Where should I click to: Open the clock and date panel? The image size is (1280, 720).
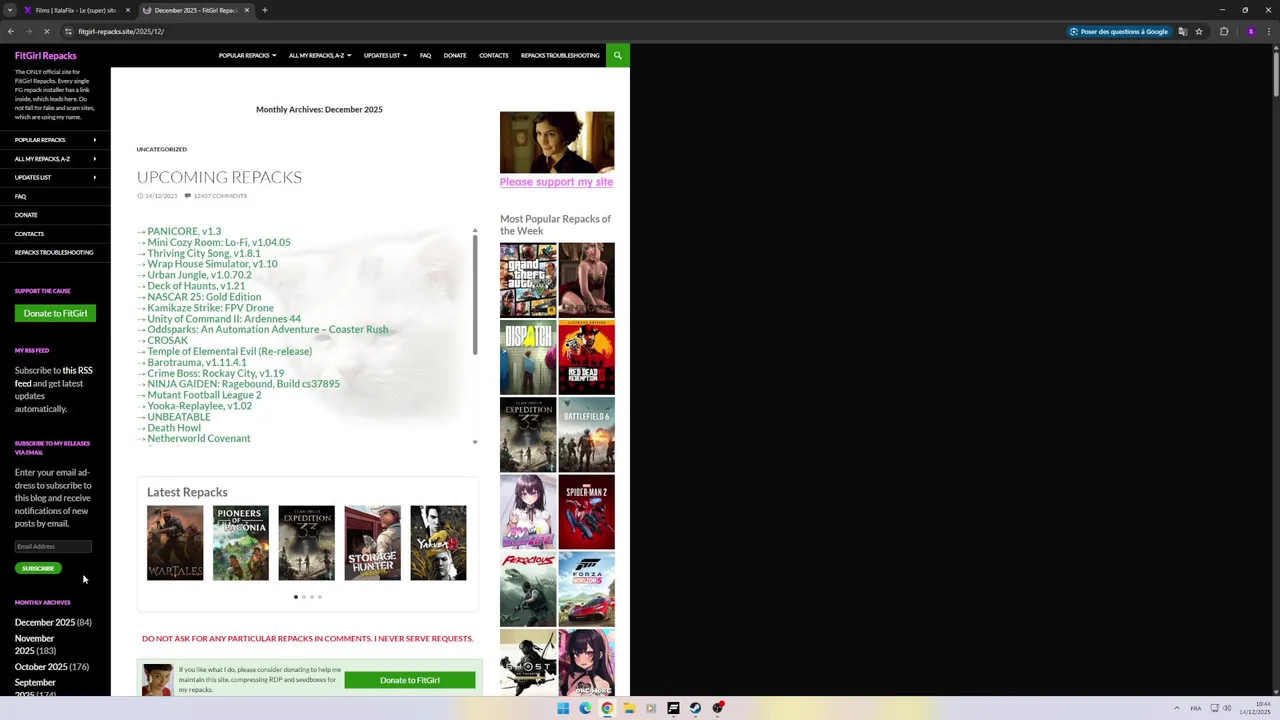(1255, 708)
